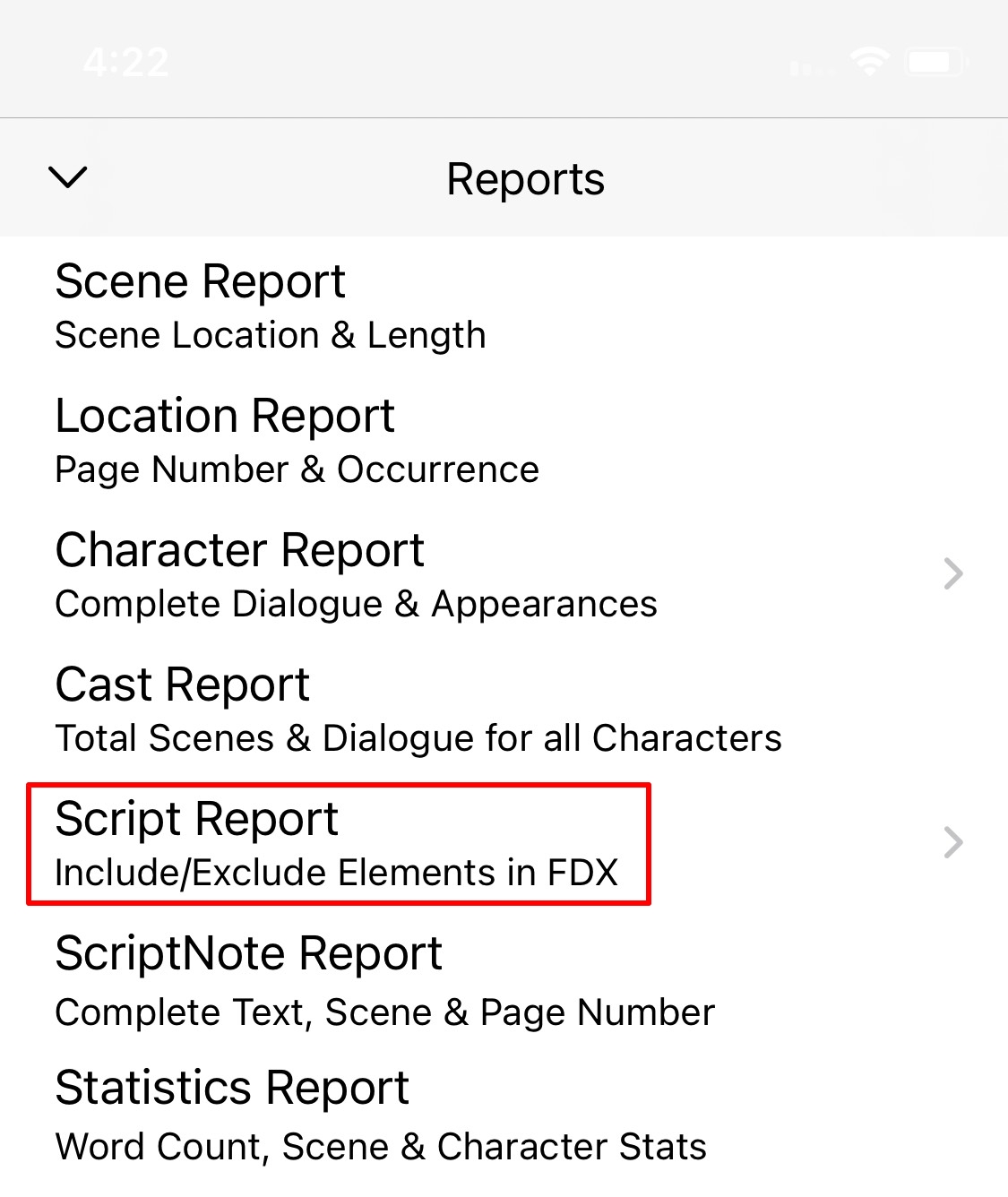Tap the 4:22 clock in status bar
The image size is (1008, 1197).
click(x=125, y=63)
